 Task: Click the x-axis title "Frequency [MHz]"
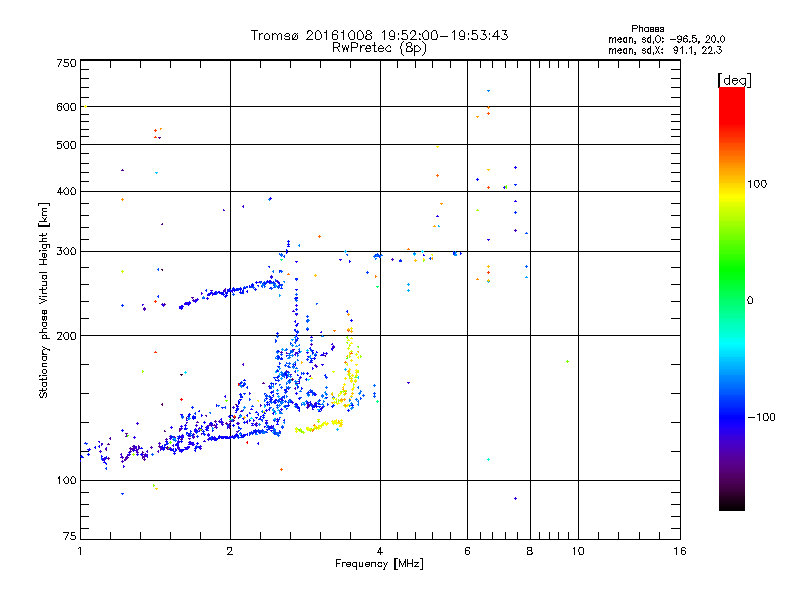coord(379,564)
